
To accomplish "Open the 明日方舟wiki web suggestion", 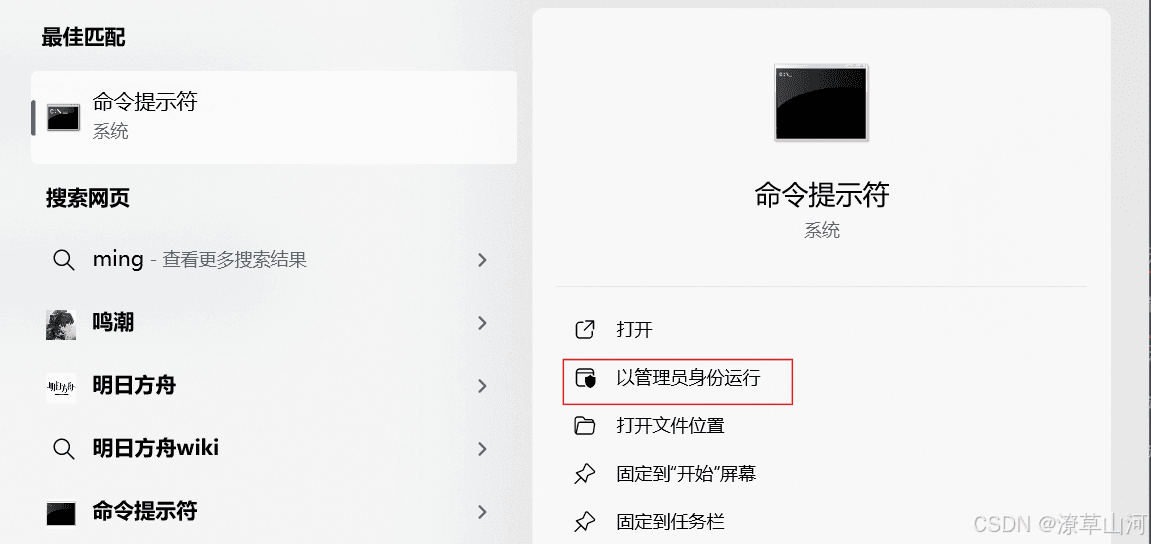I will [273, 449].
